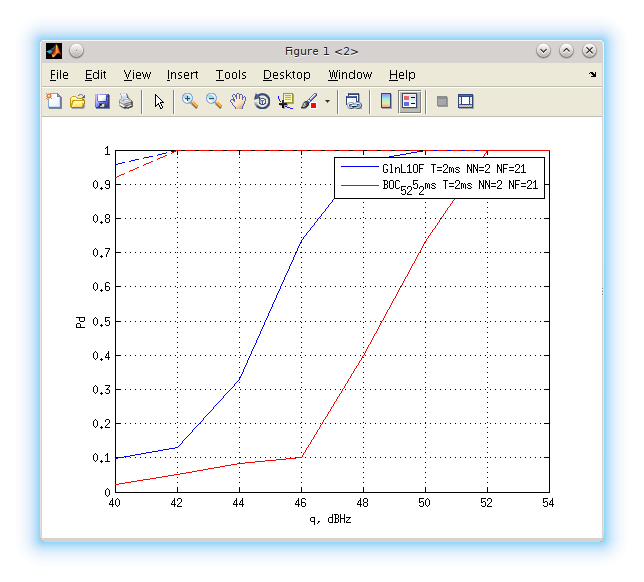This screenshot has height=582, width=644.
Task: Toggle the Insert Colorbar button
Action: pos(386,101)
